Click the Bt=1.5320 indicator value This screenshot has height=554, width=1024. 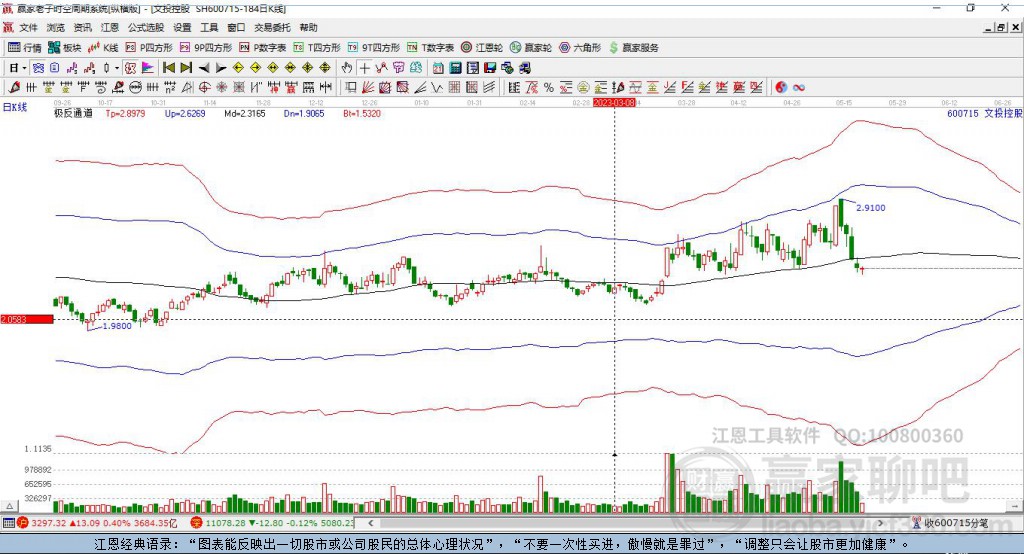(362, 113)
